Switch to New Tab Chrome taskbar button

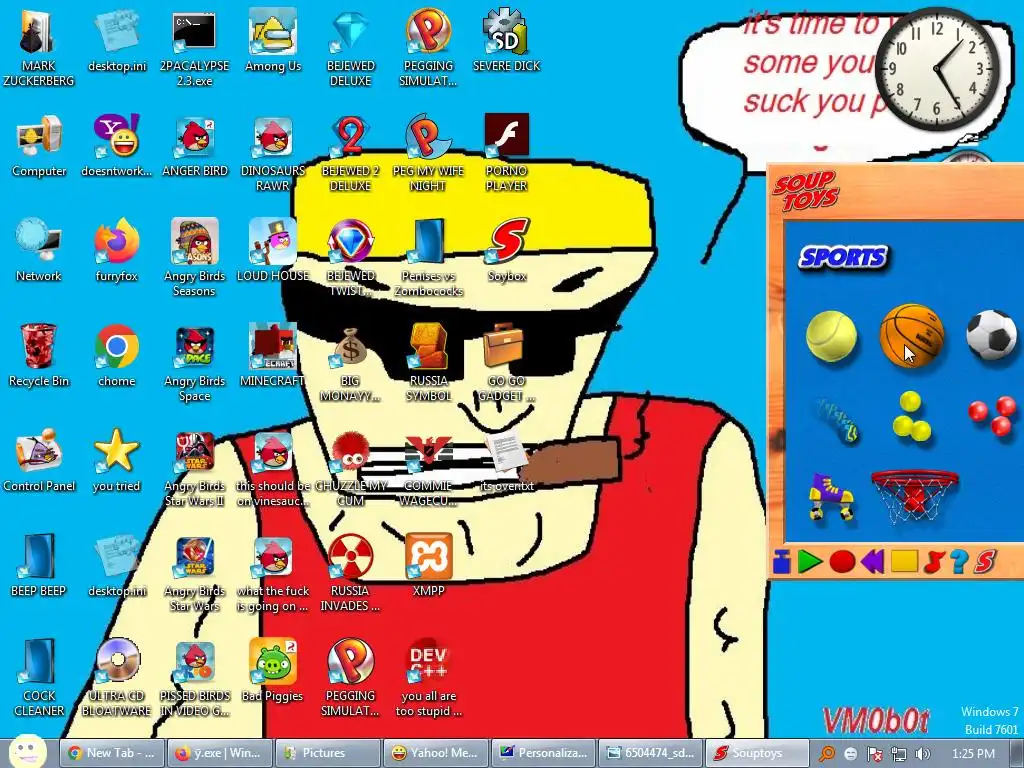[112, 753]
